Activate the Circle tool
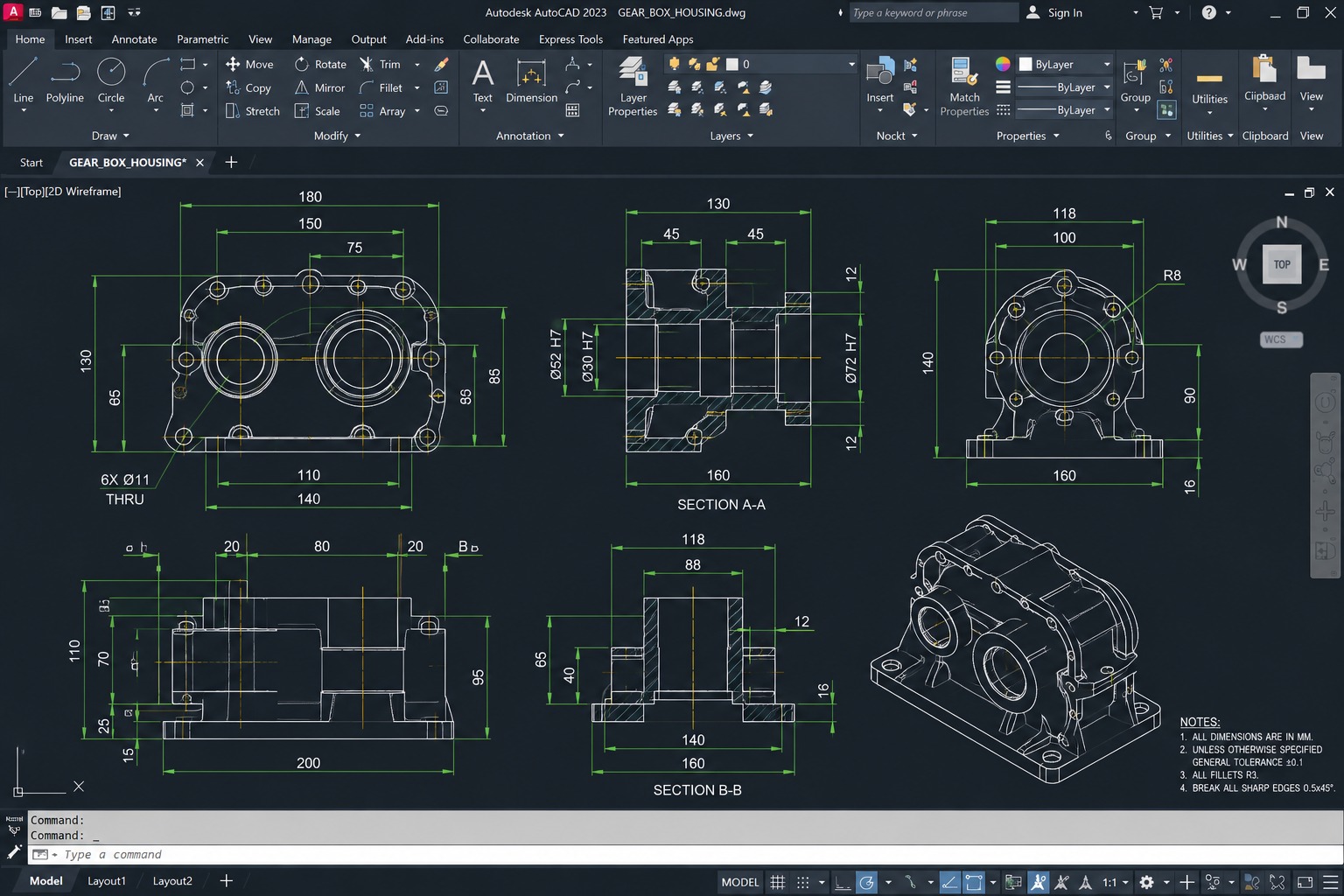Screen dimensions: 1344x896 [x=111, y=80]
